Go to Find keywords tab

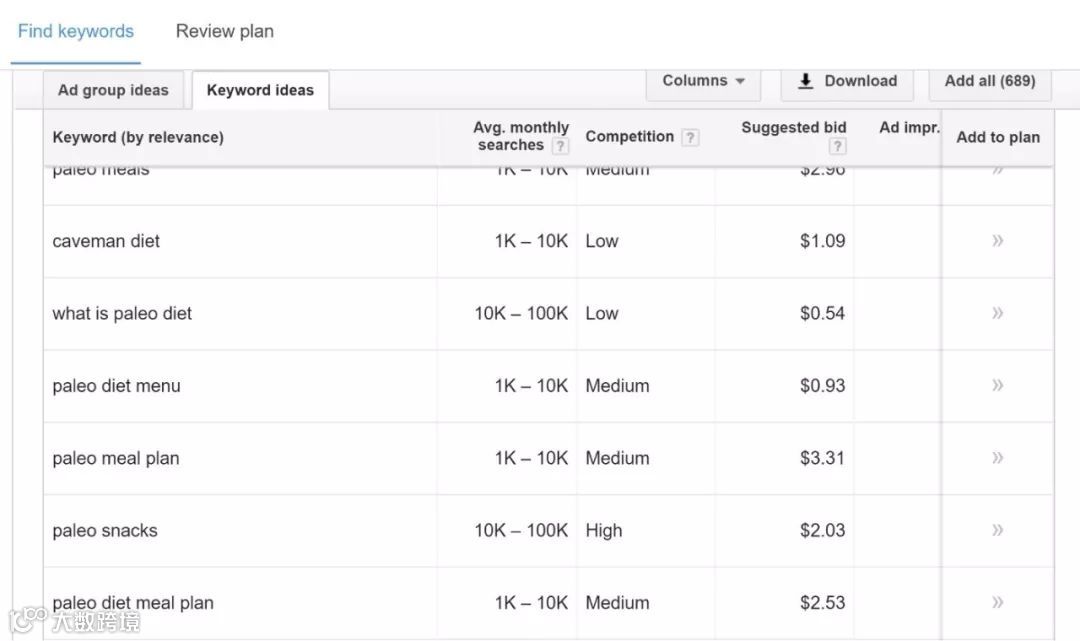[x=76, y=31]
